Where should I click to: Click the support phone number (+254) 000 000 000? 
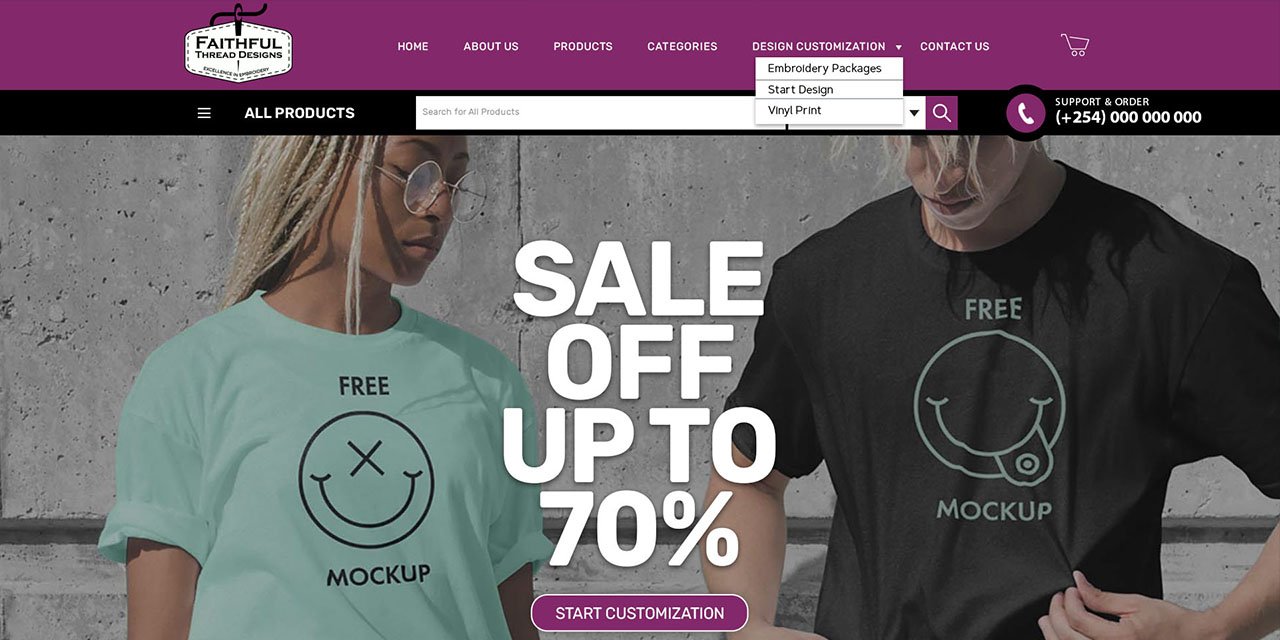click(x=1128, y=117)
